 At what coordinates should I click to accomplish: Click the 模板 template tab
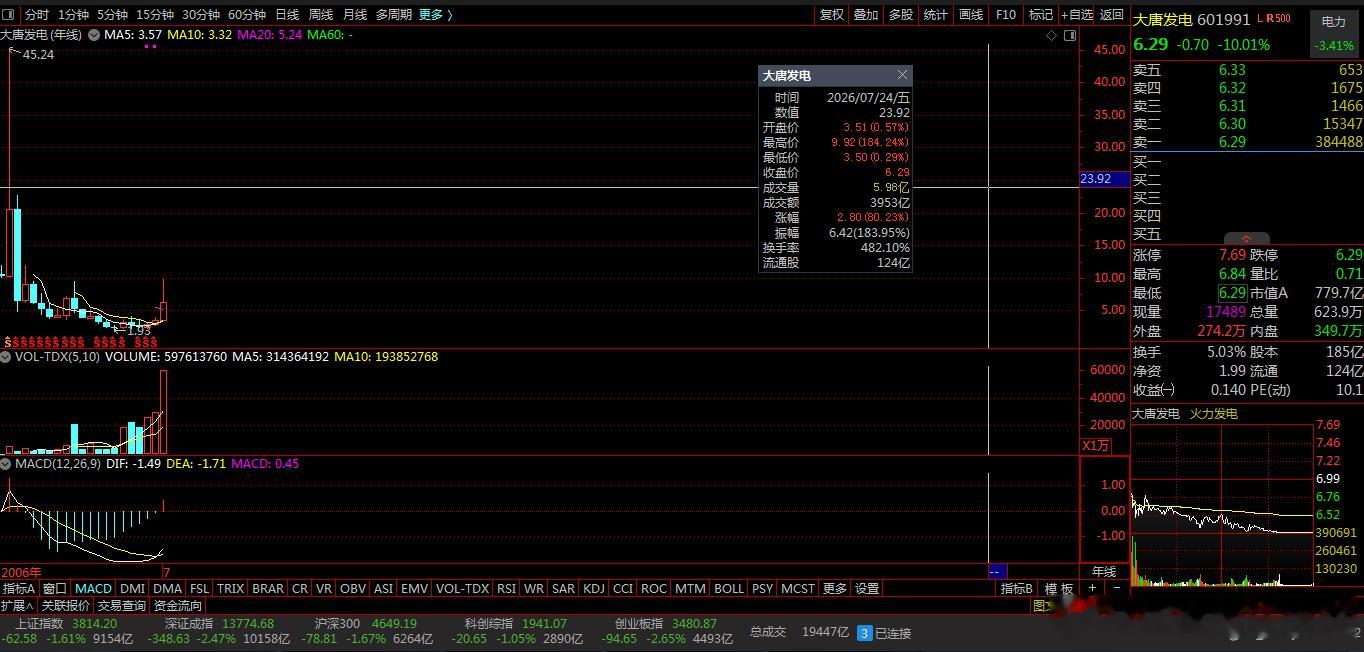point(1059,589)
